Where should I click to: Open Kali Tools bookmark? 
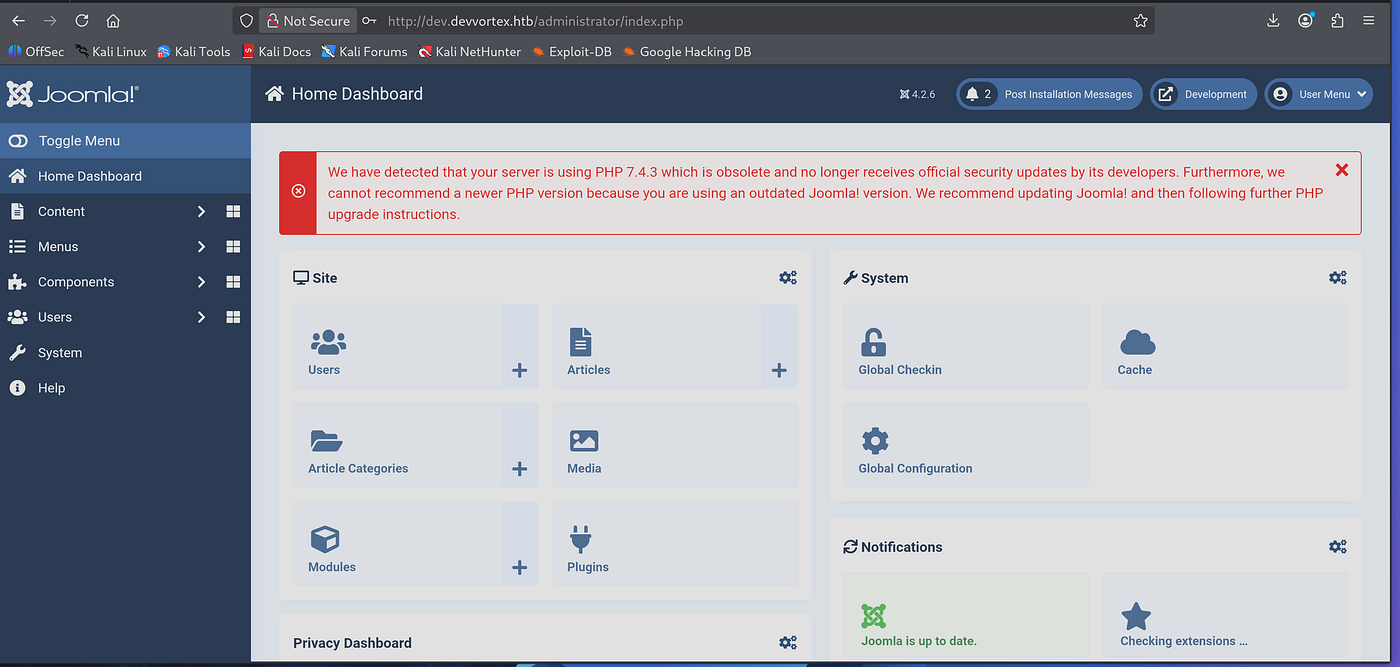tap(194, 51)
